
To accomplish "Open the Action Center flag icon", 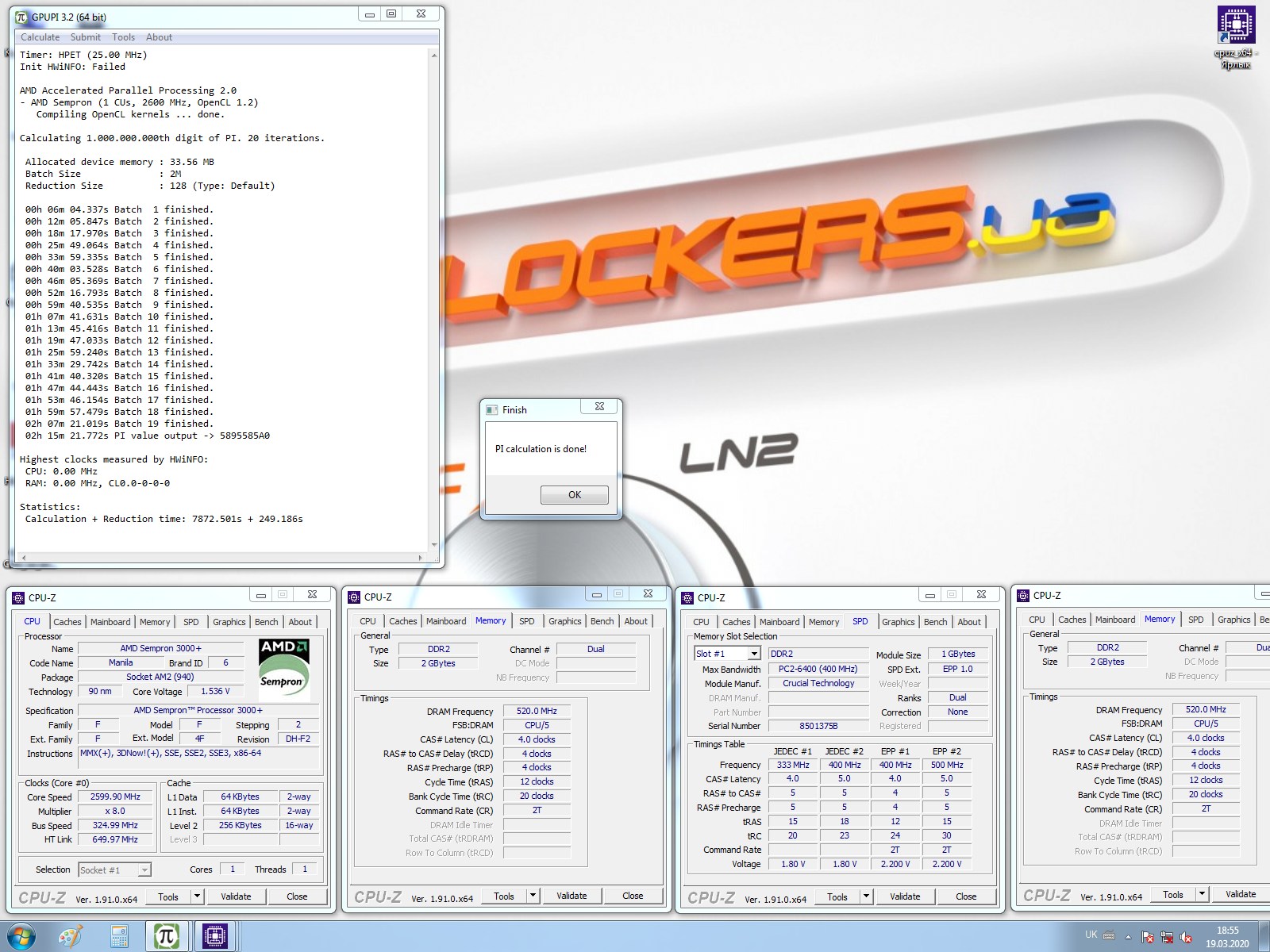I will tap(1148, 937).
